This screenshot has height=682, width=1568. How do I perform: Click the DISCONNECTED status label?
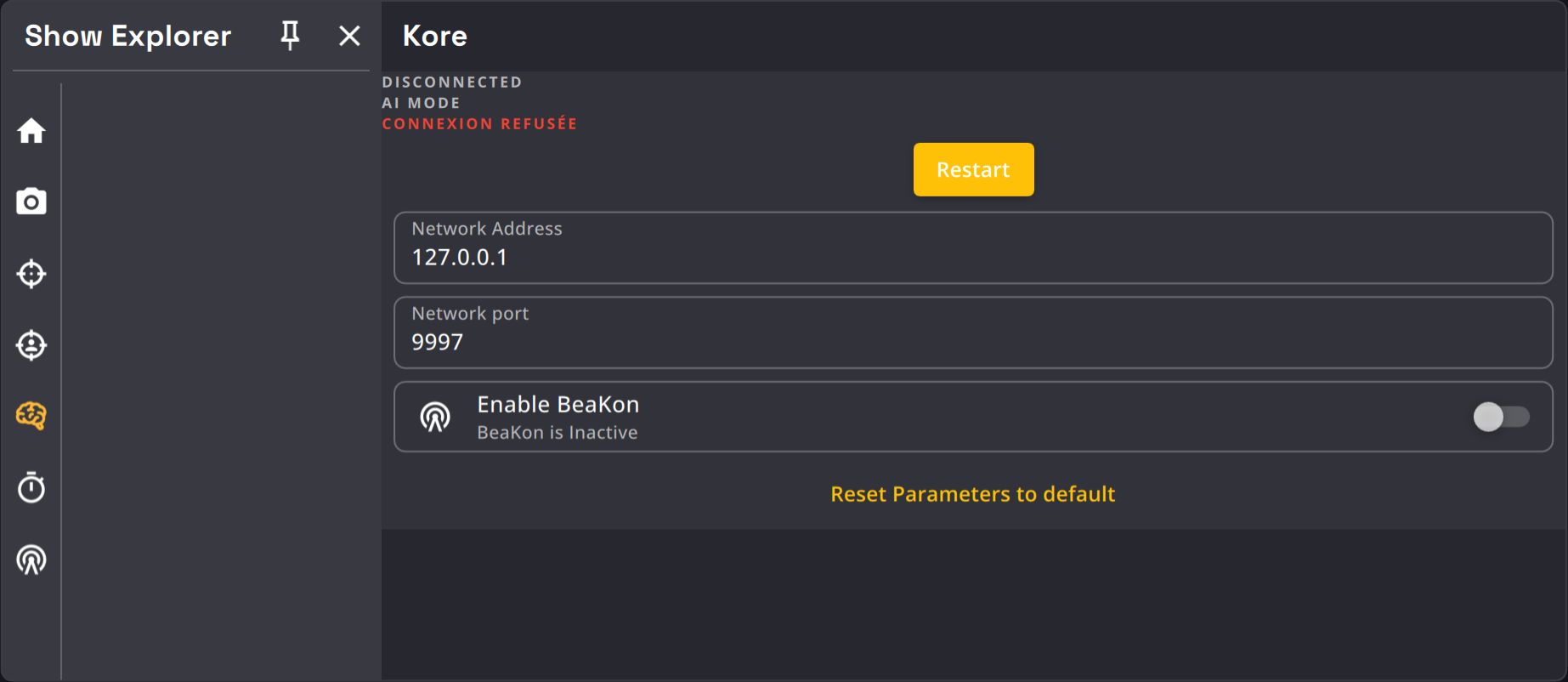click(x=452, y=82)
